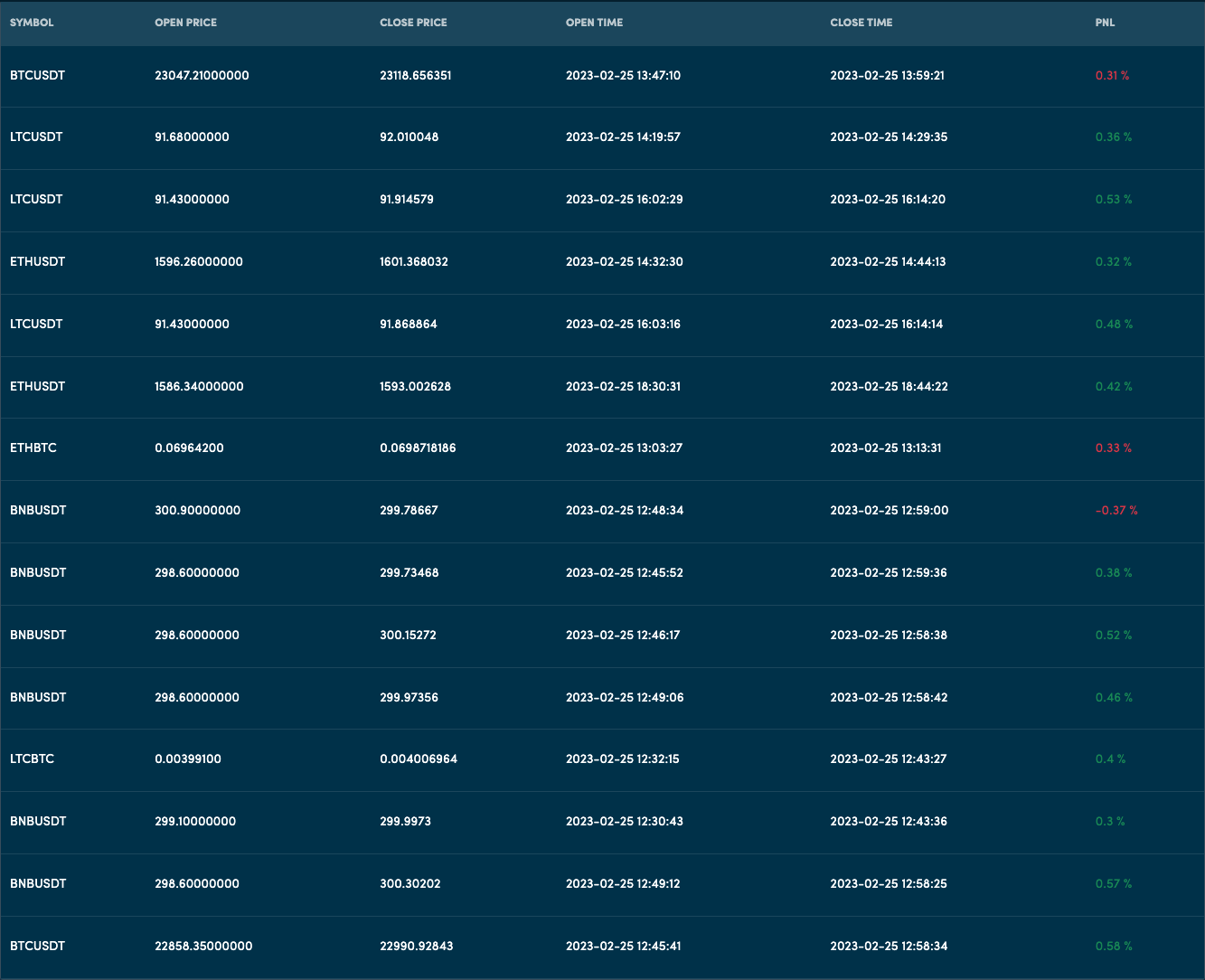Image resolution: width=1205 pixels, height=980 pixels.
Task: Click close time 2023-02-25 14:44:13
Action: [x=888, y=261]
